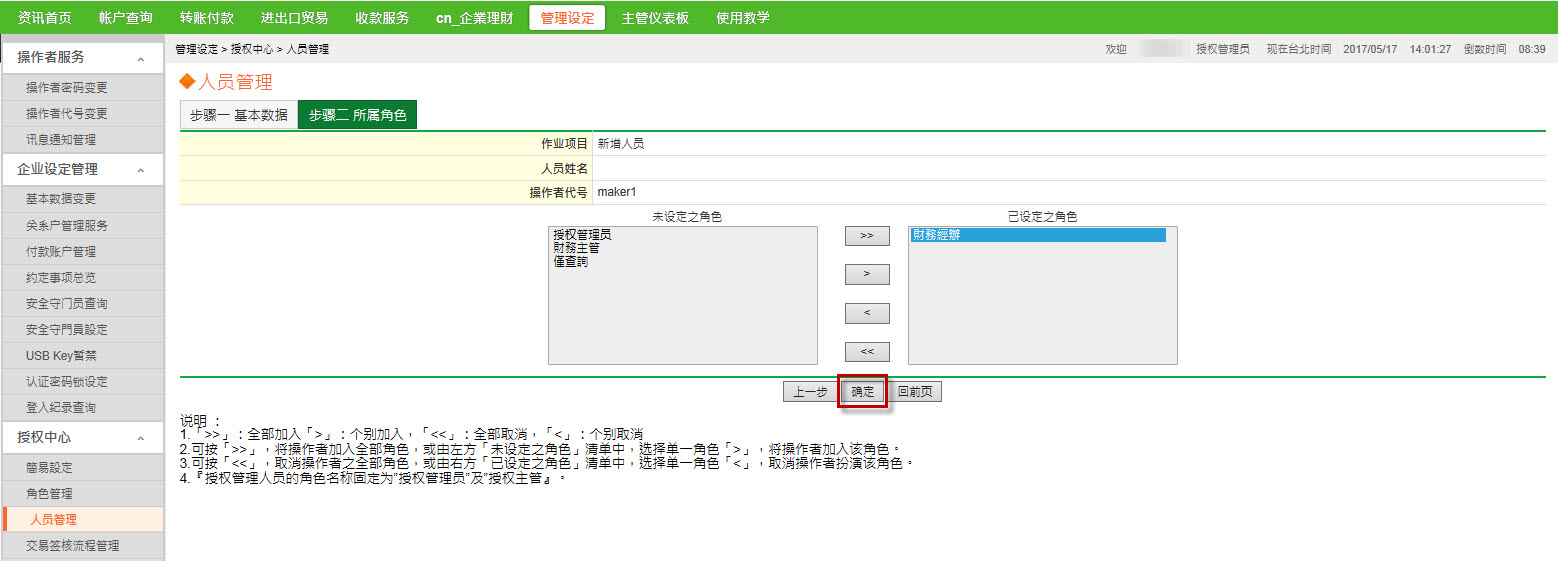1558x561 pixels.
Task: Select 授权管理员 in the unassigned roles list
Action: (x=581, y=235)
